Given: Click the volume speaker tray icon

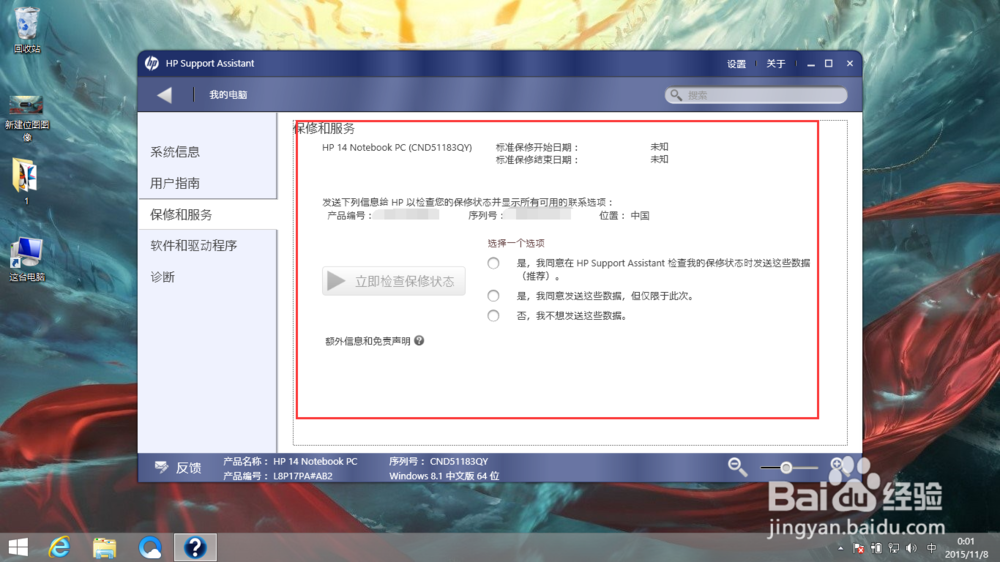Looking at the screenshot, I should (x=912, y=548).
